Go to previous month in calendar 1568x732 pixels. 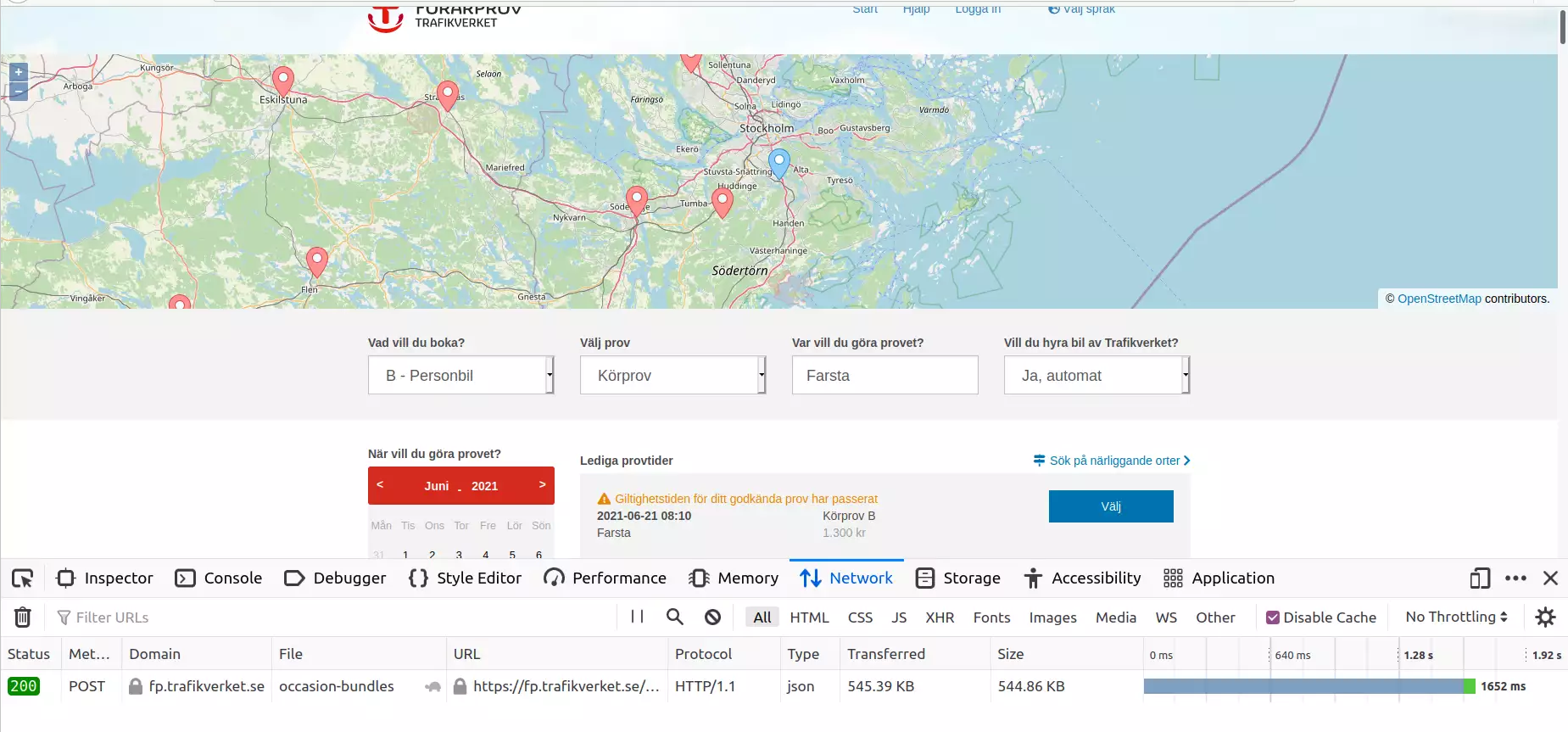tap(380, 484)
